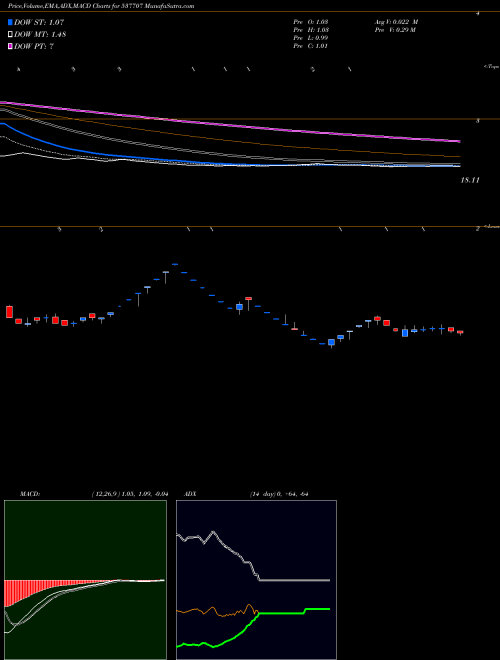Click the price axis label 3
500x660 pixels.
coord(477,121)
